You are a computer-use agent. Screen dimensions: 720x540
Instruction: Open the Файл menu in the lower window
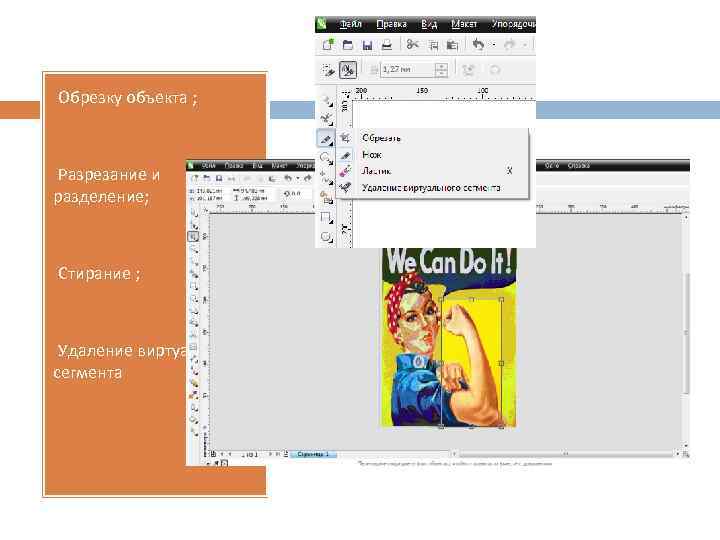209,165
